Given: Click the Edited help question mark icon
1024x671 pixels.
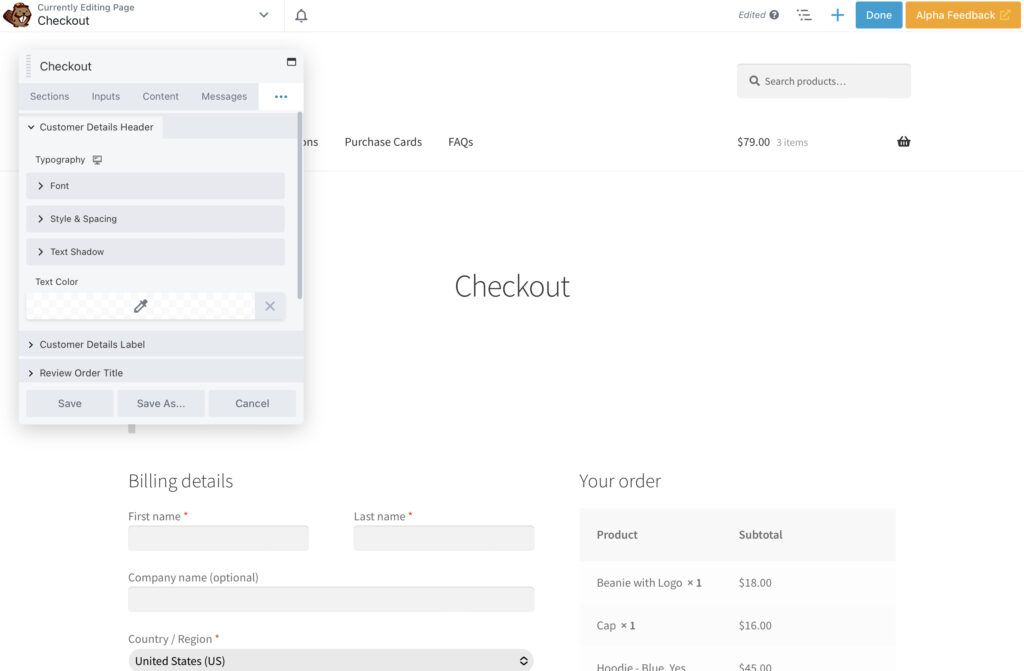Looking at the screenshot, I should 775,14.
